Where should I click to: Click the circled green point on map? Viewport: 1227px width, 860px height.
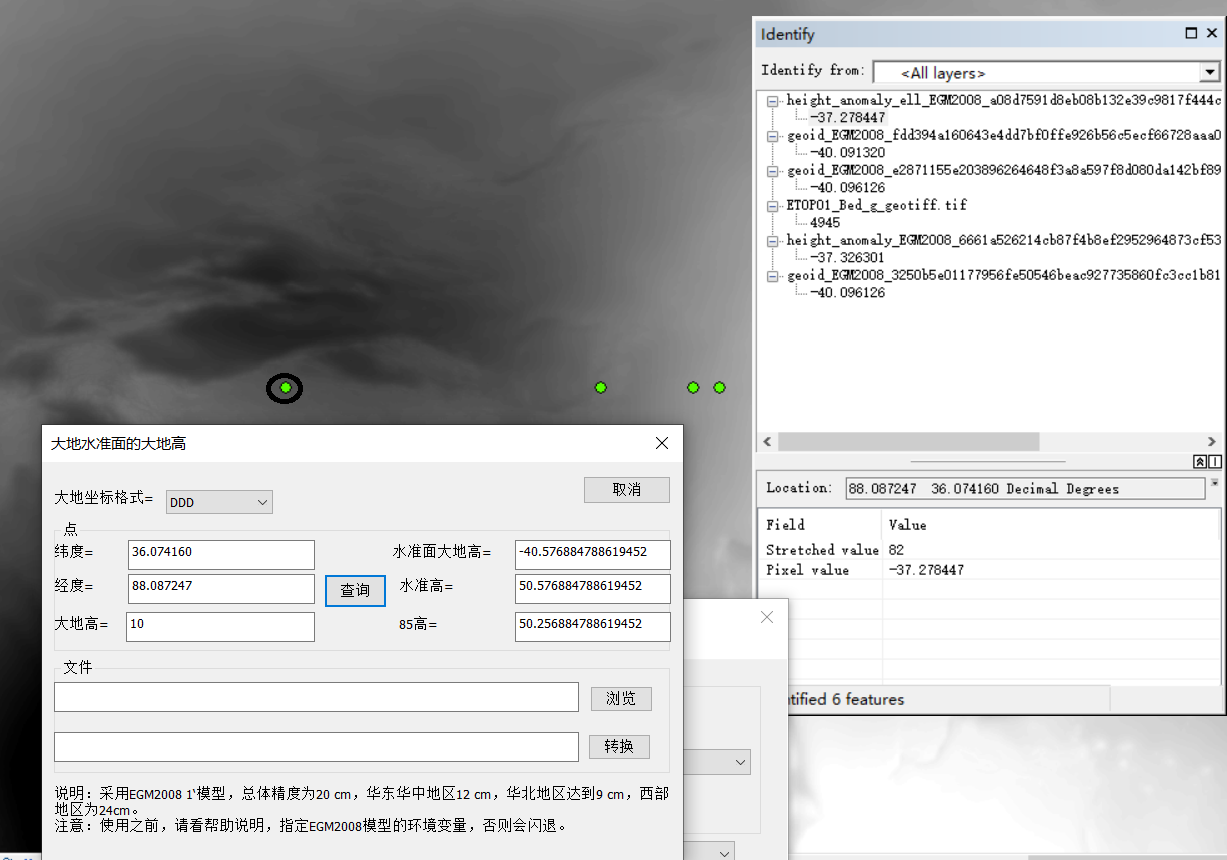pos(285,388)
